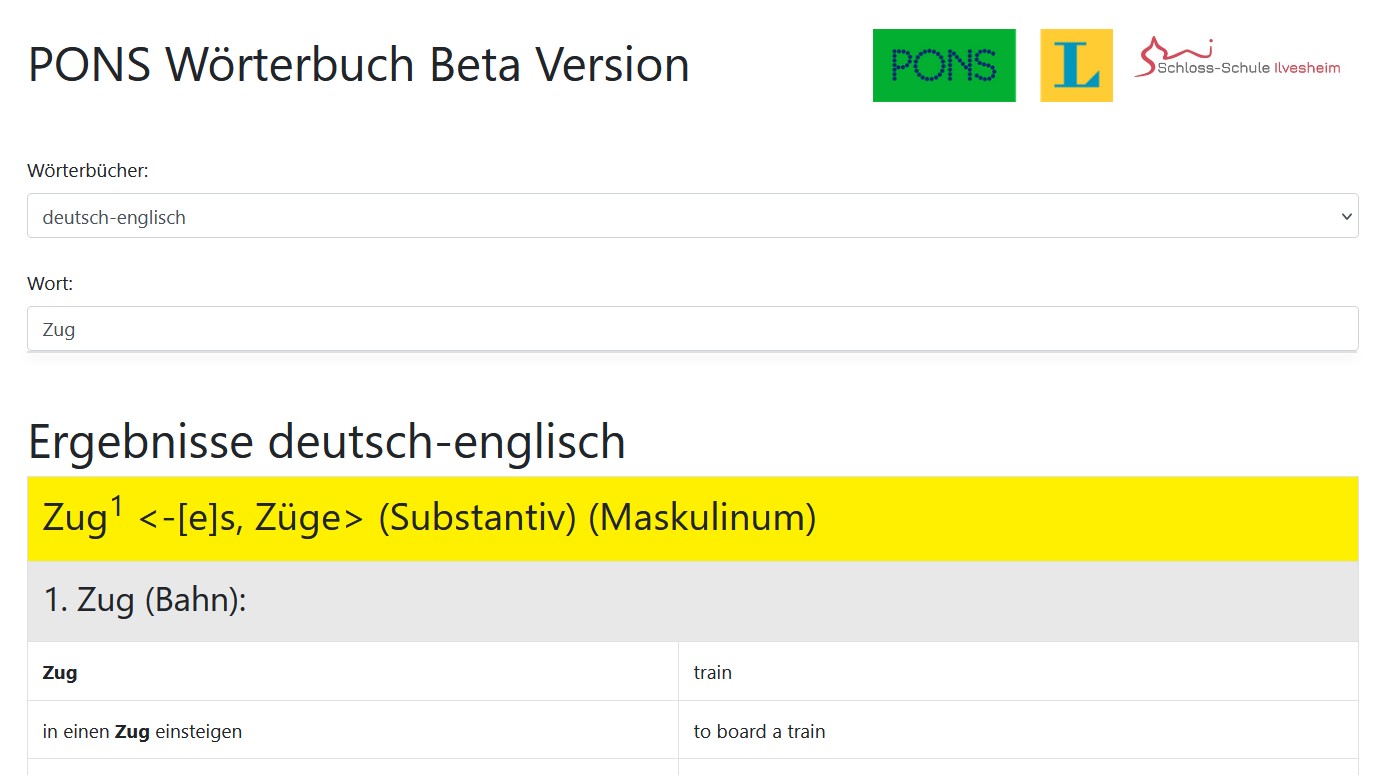Image resolution: width=1381 pixels, height=775 pixels.
Task: Focus the Wort input field containing Zug
Action: pyautogui.click(x=692, y=329)
